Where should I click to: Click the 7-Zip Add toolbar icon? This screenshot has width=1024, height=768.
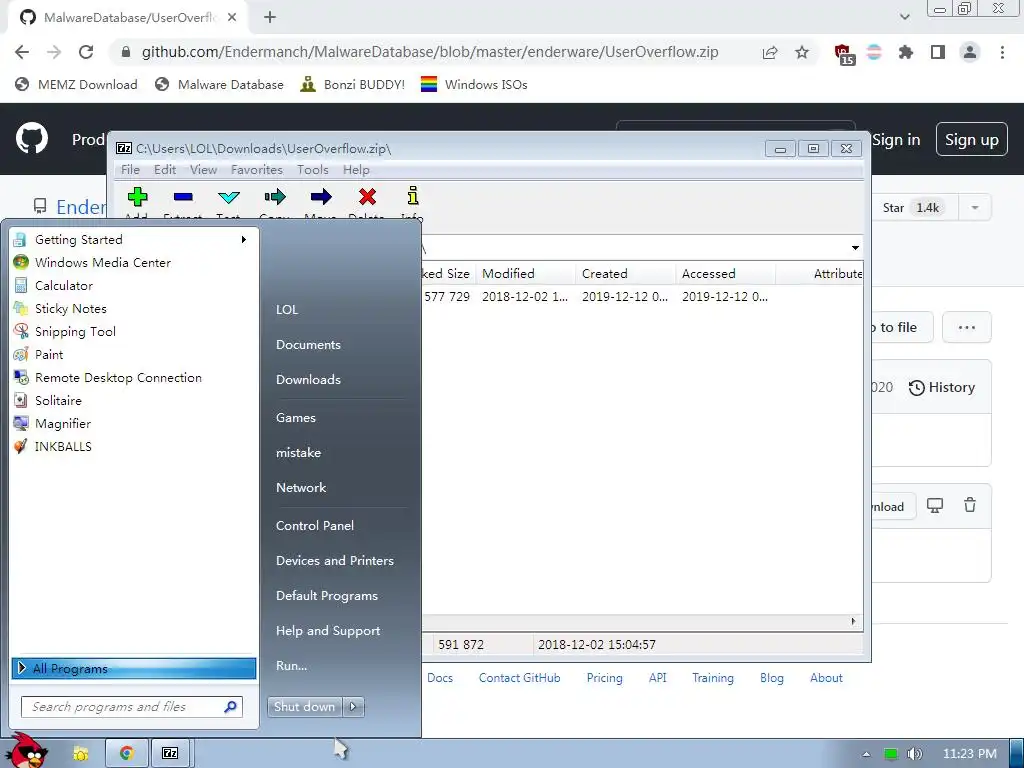[x=137, y=197]
